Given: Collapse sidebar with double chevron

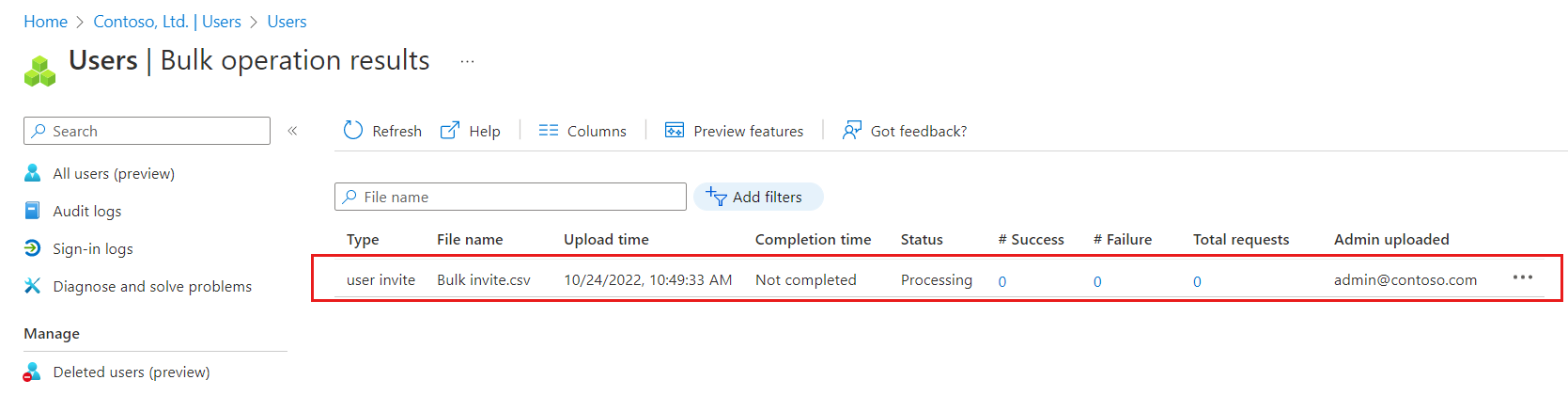Looking at the screenshot, I should click(292, 131).
